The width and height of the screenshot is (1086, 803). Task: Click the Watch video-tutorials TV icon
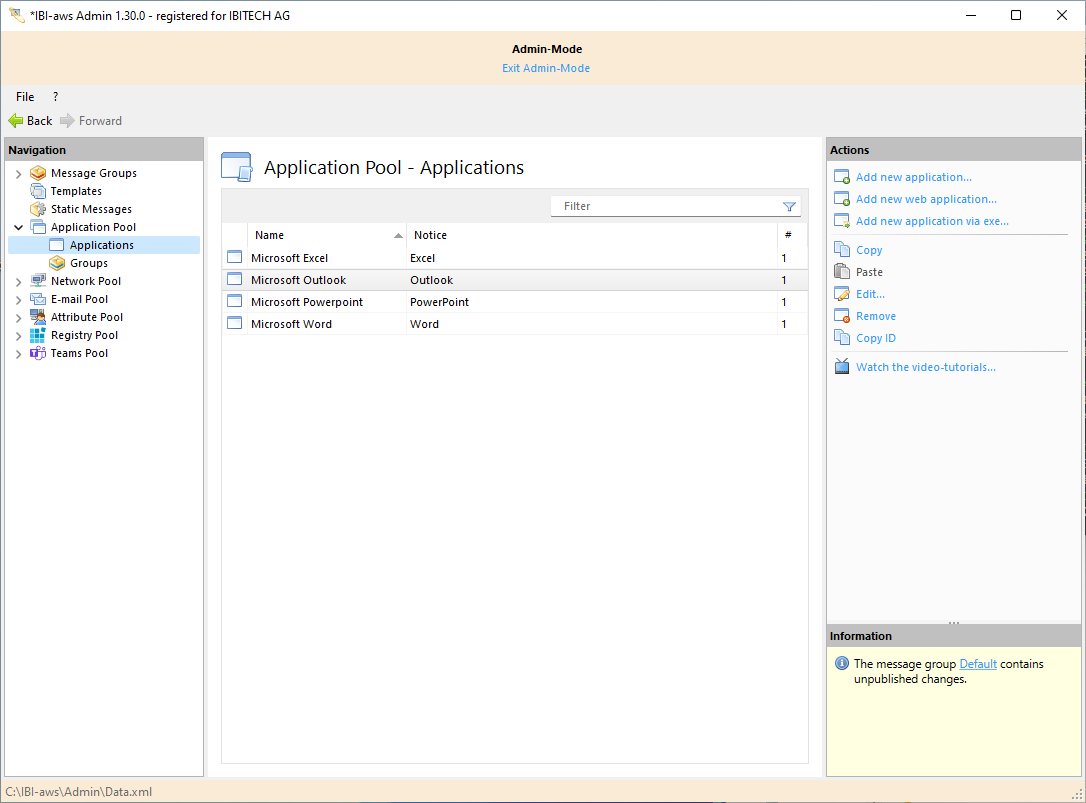click(841, 367)
